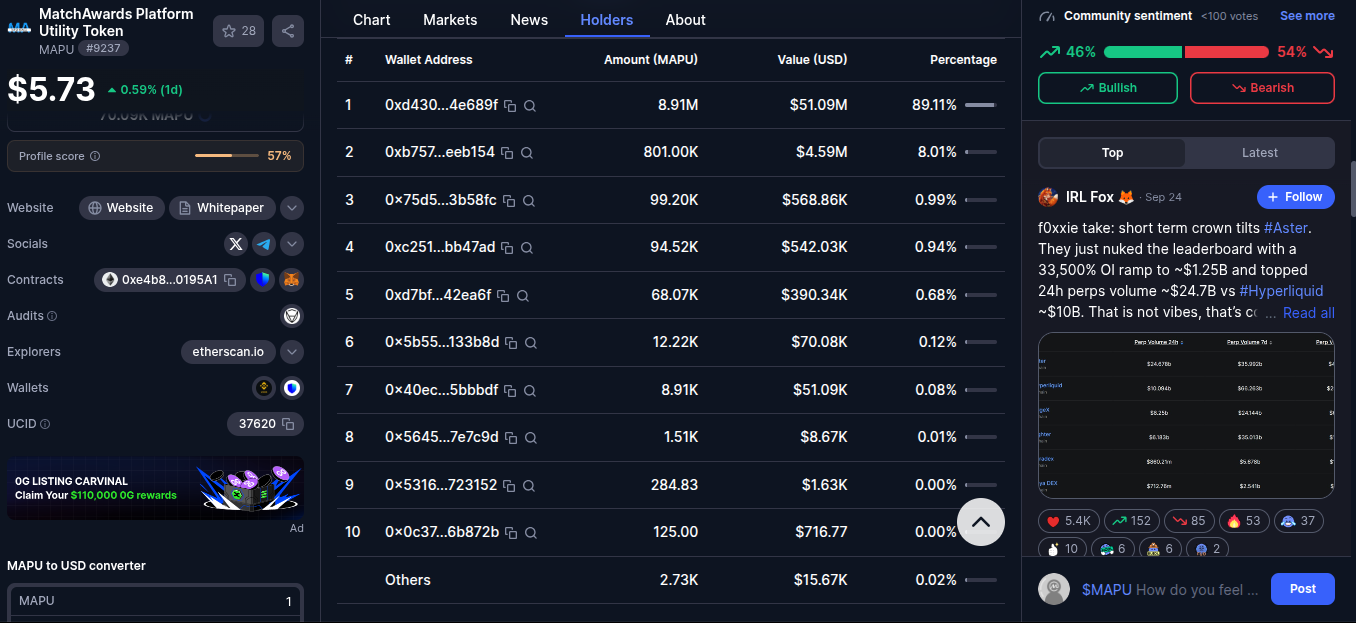The image size is (1356, 623).
Task: Switch the feed to Latest posts
Action: (x=1259, y=153)
